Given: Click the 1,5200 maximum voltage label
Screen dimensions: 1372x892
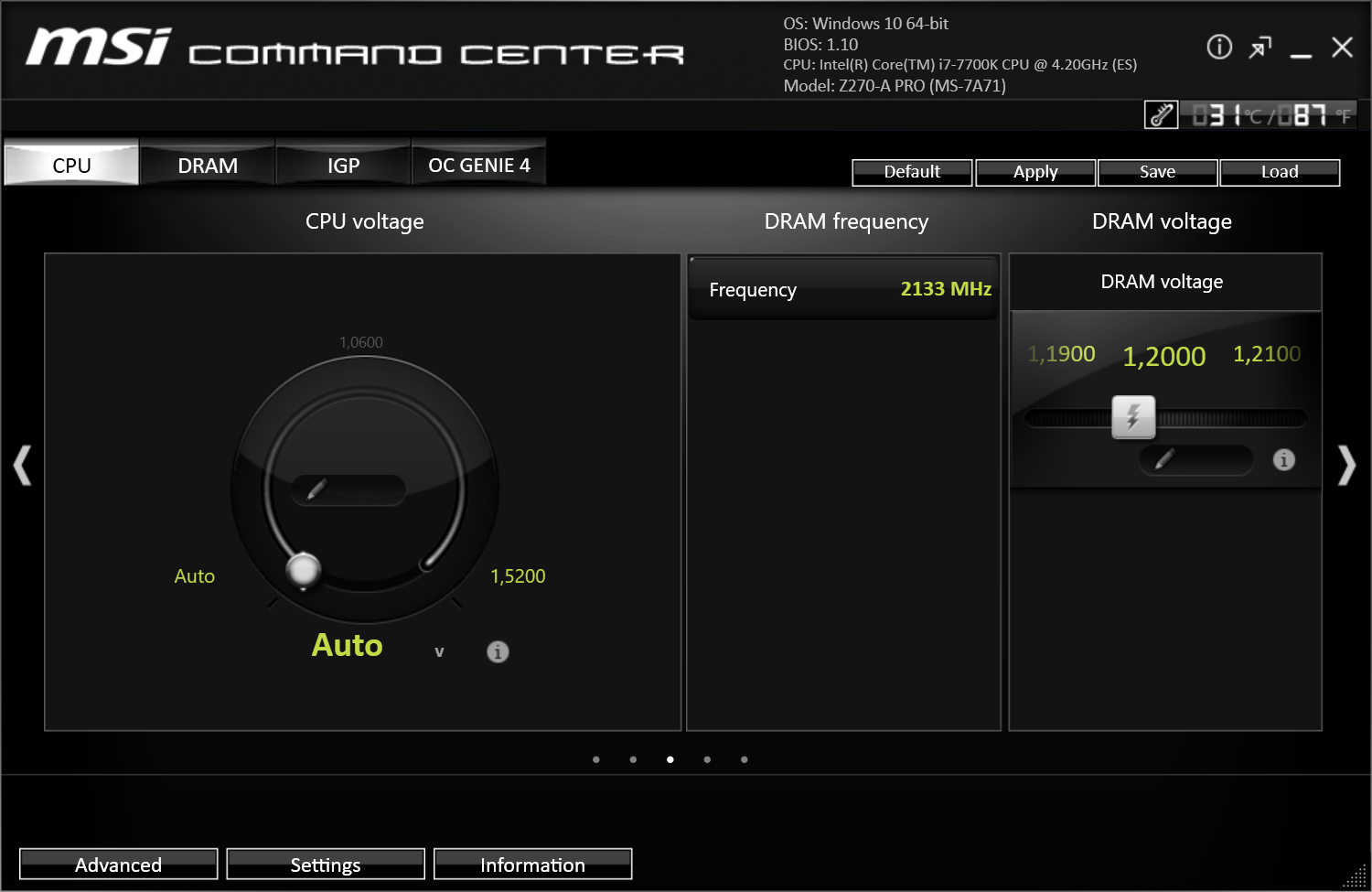Looking at the screenshot, I should [518, 576].
